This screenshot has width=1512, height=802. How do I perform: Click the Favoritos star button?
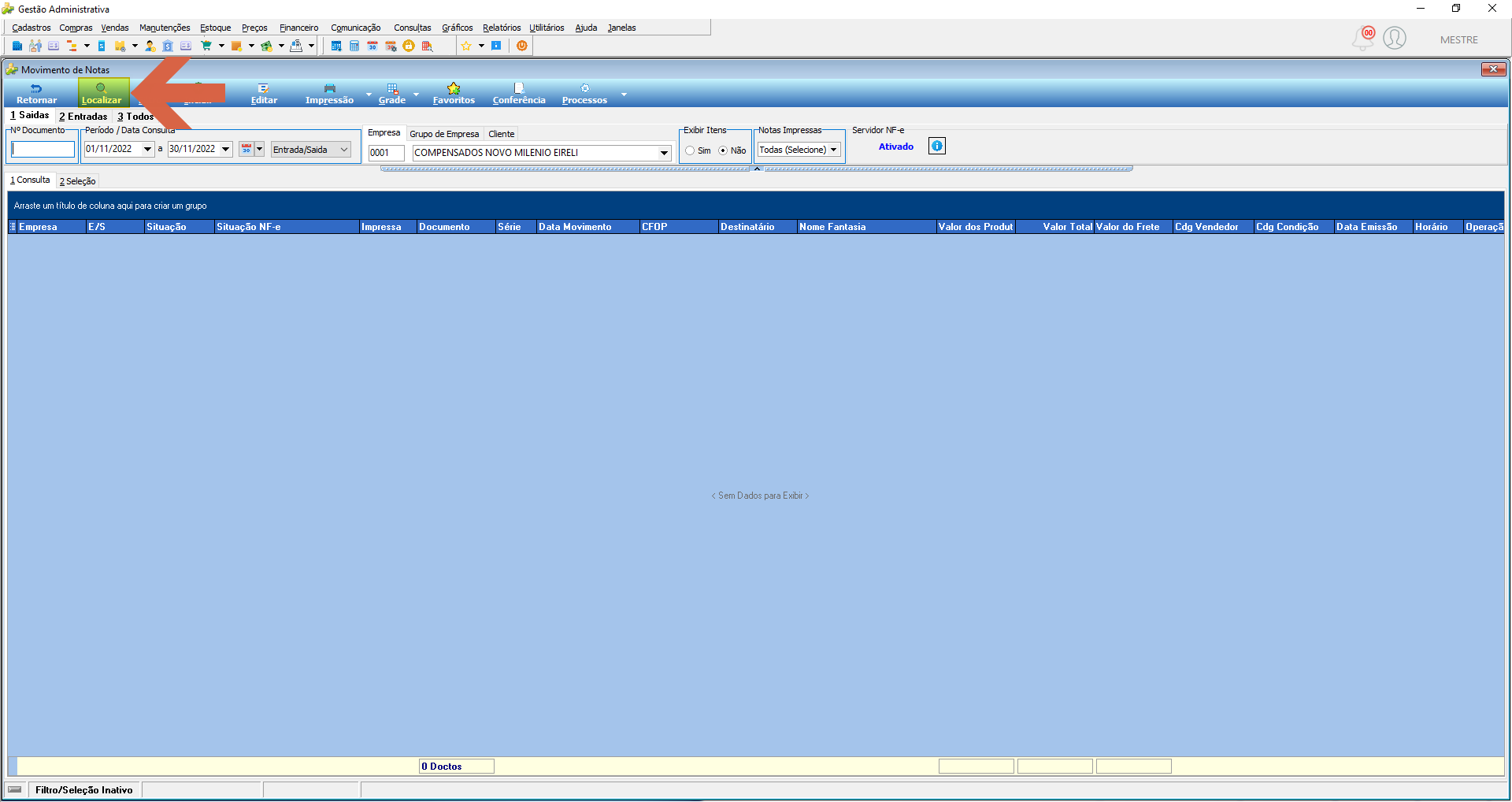(x=454, y=94)
